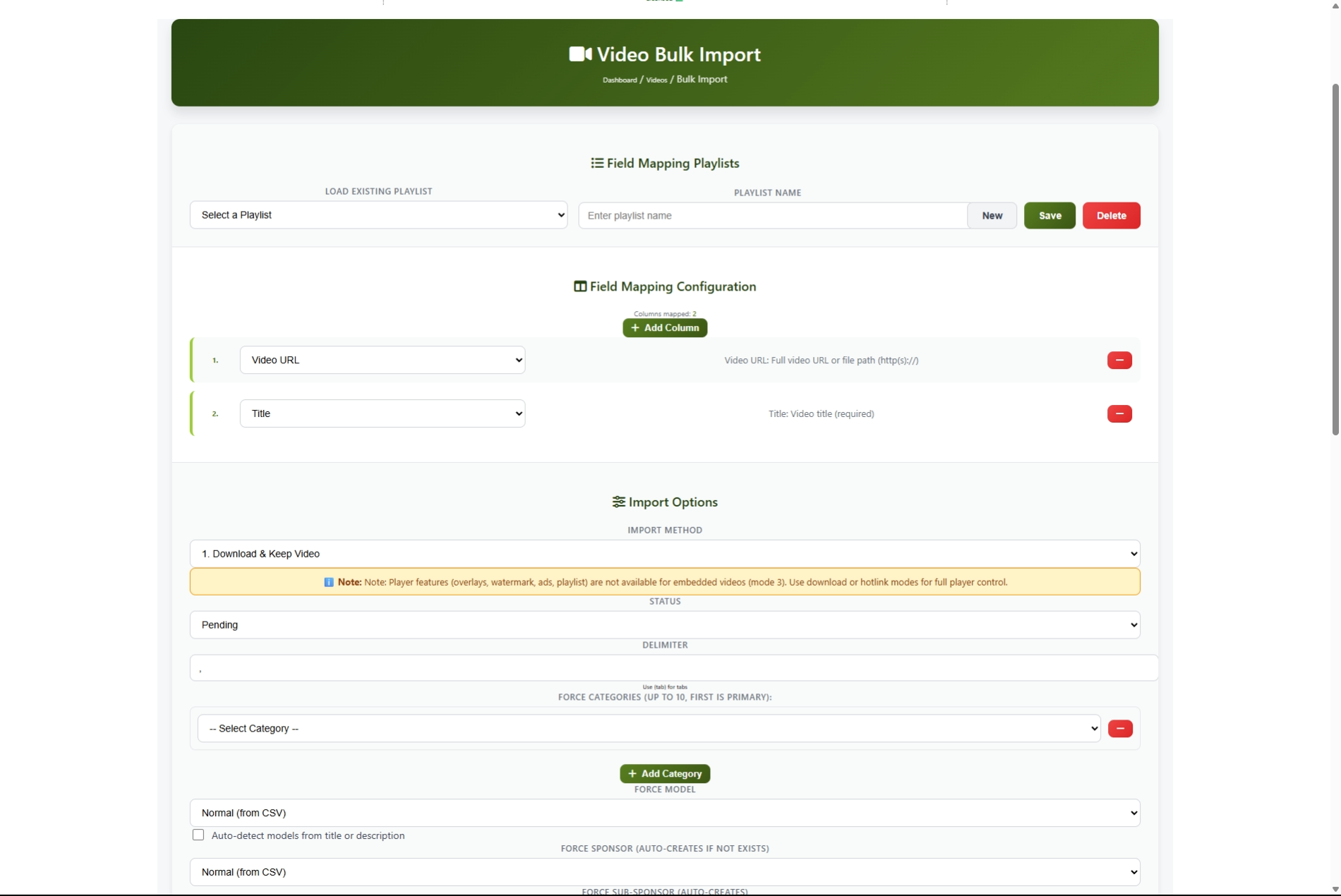Open the Videos breadcrumb link
Screen dimensions: 1341x896
tap(656, 80)
